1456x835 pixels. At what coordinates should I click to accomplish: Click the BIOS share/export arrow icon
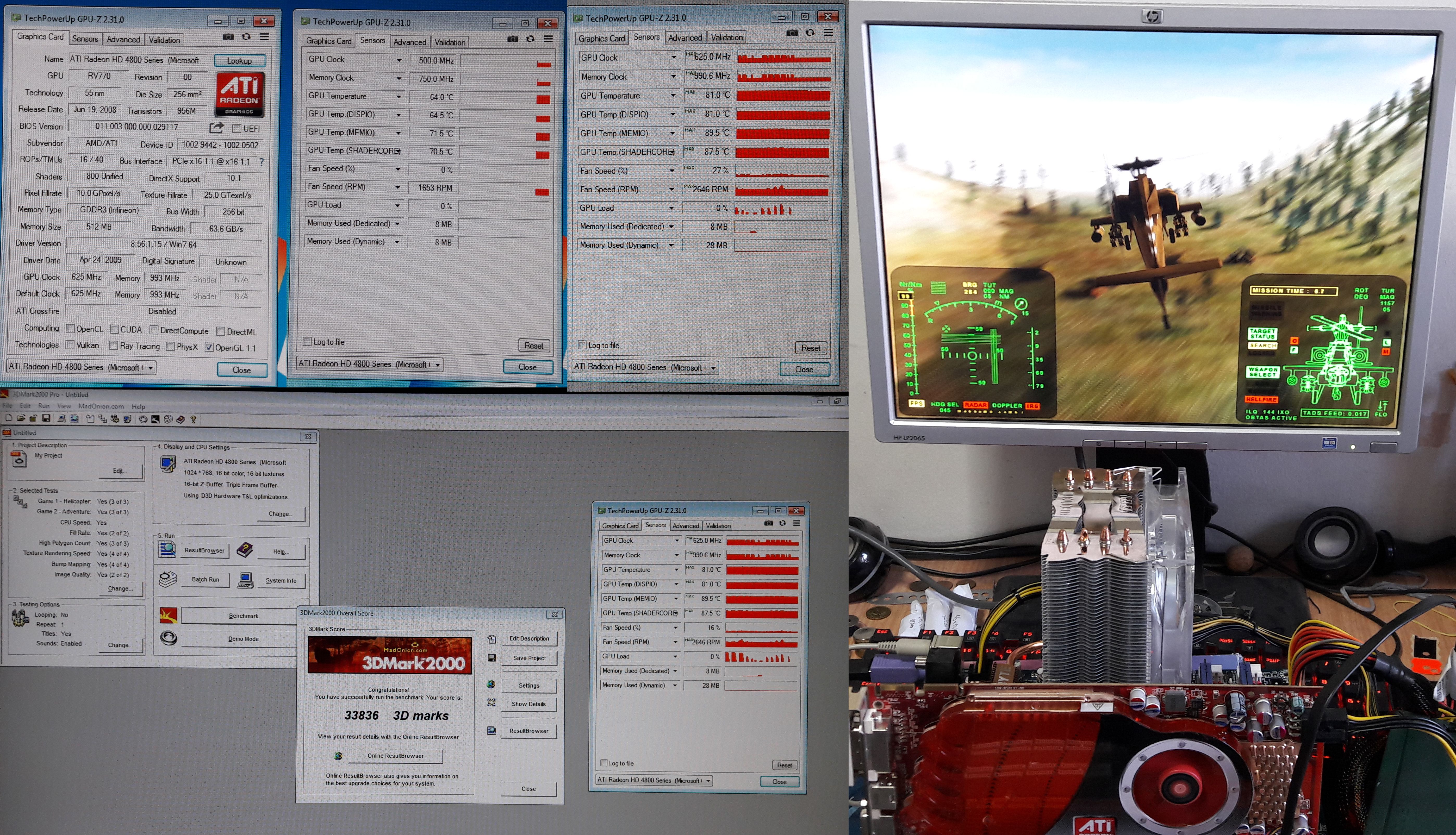(216, 127)
